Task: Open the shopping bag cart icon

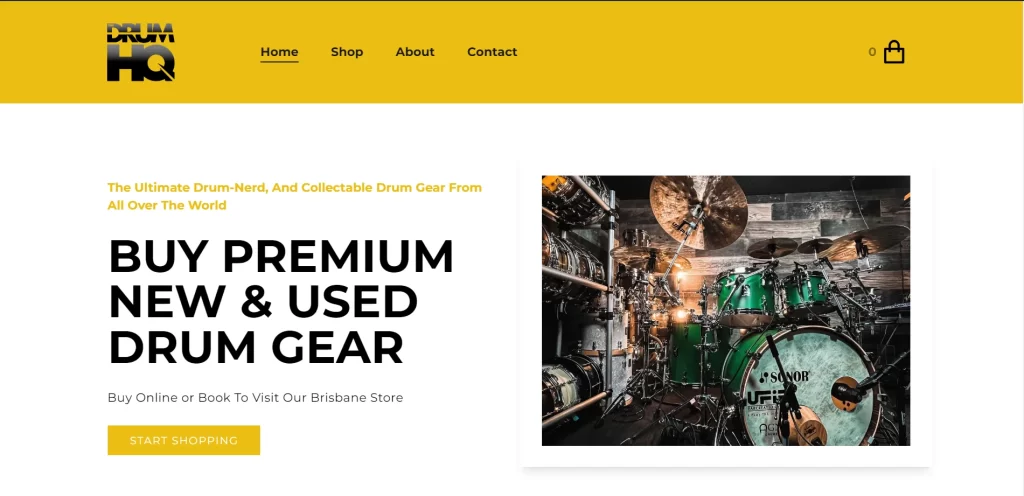Action: (894, 52)
